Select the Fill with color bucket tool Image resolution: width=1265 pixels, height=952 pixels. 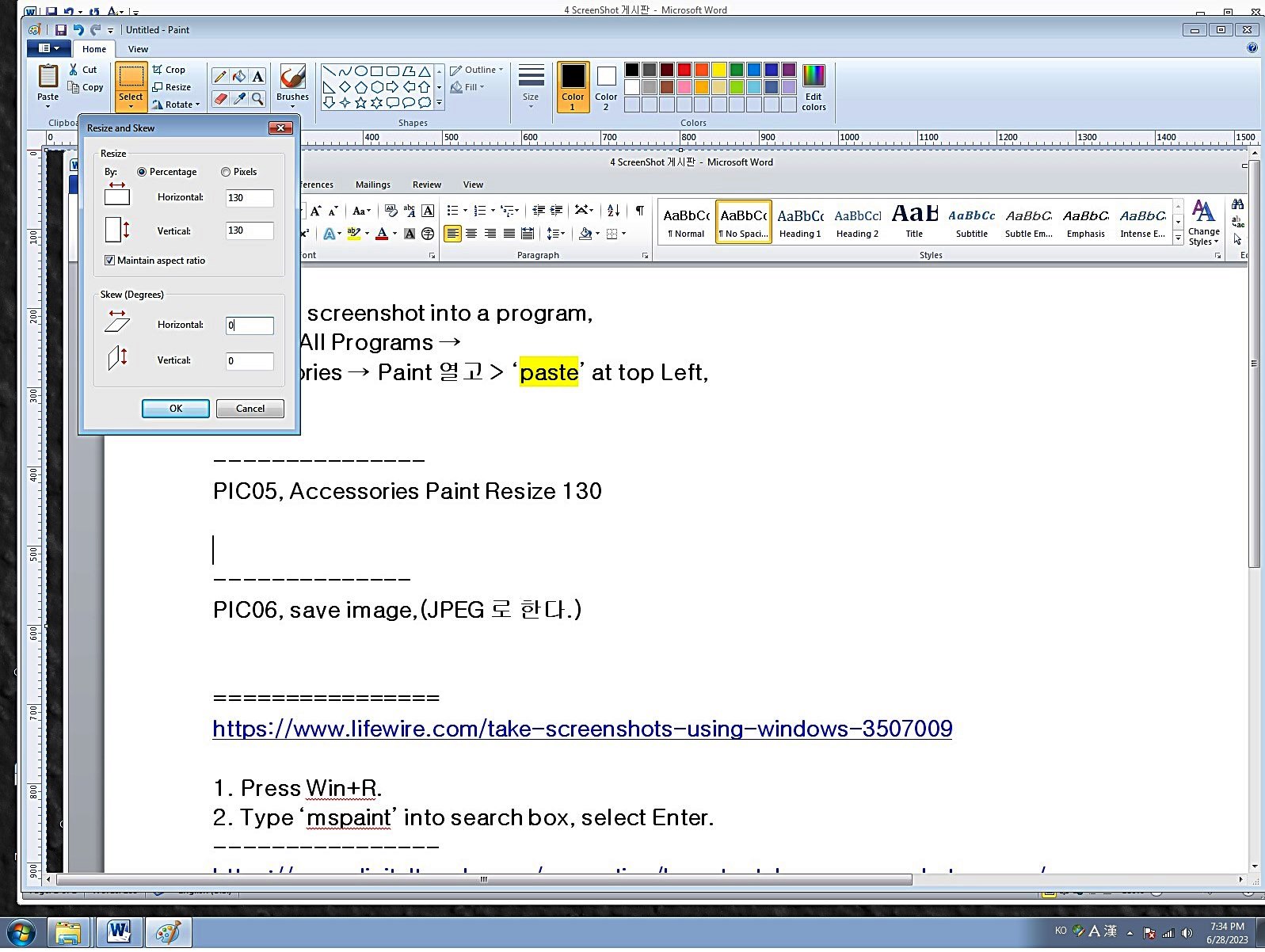238,77
